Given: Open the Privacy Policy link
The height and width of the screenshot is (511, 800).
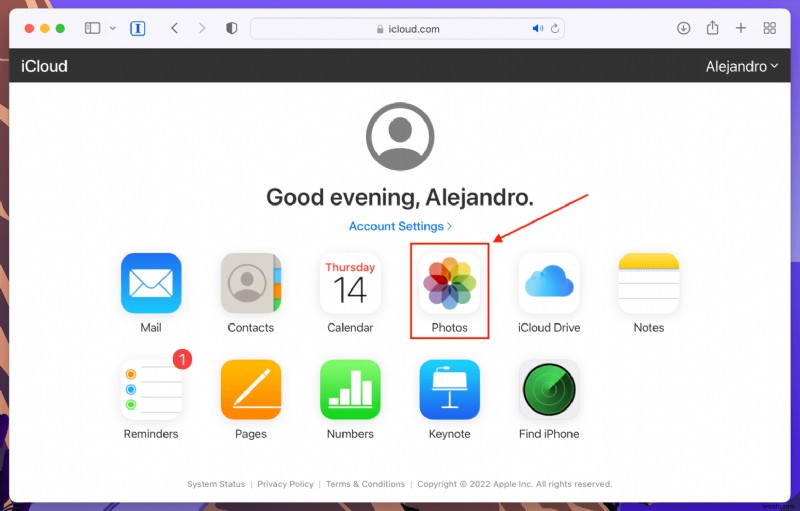Looking at the screenshot, I should tap(285, 484).
